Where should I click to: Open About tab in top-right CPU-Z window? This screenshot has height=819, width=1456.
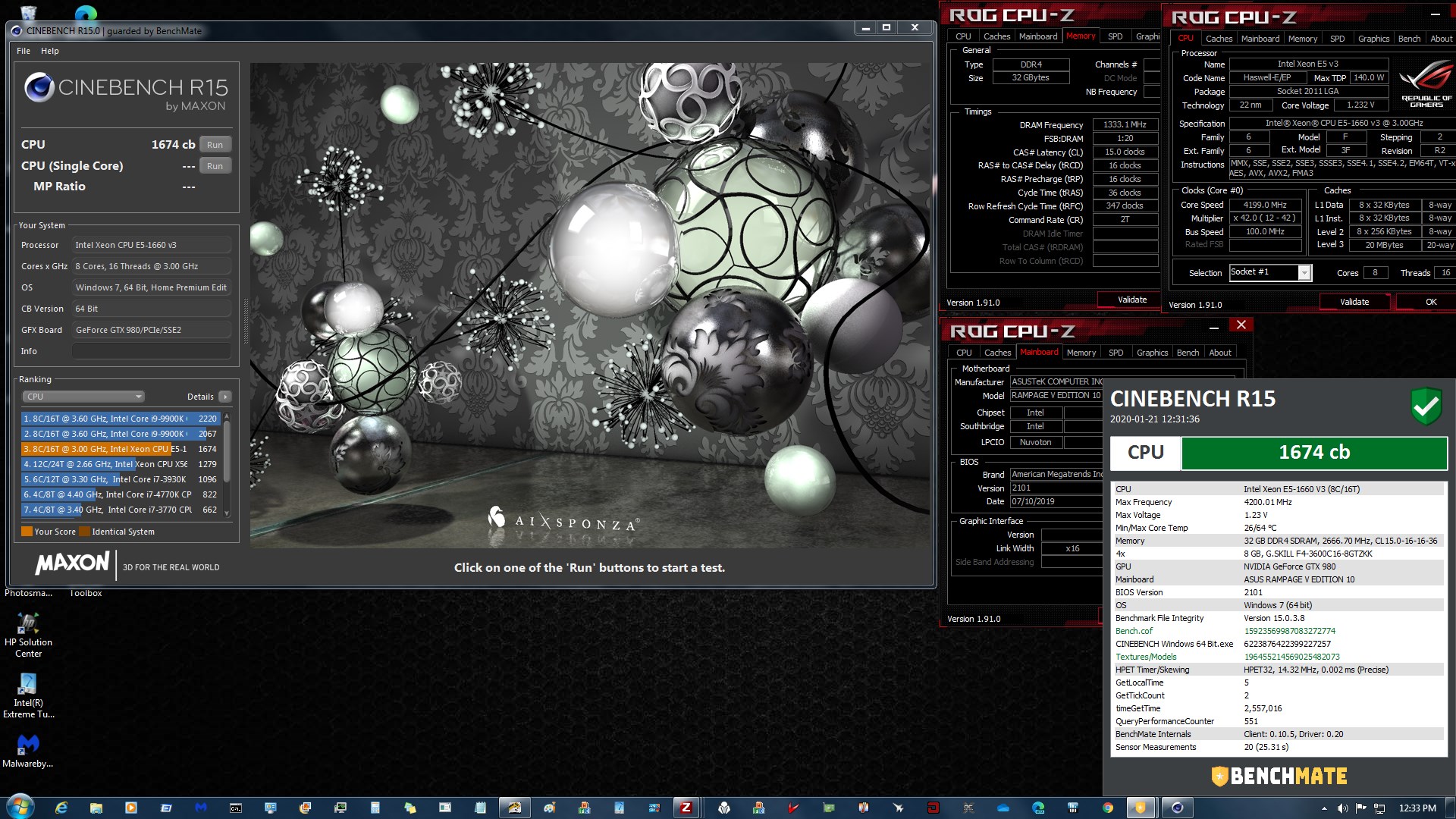point(1441,39)
